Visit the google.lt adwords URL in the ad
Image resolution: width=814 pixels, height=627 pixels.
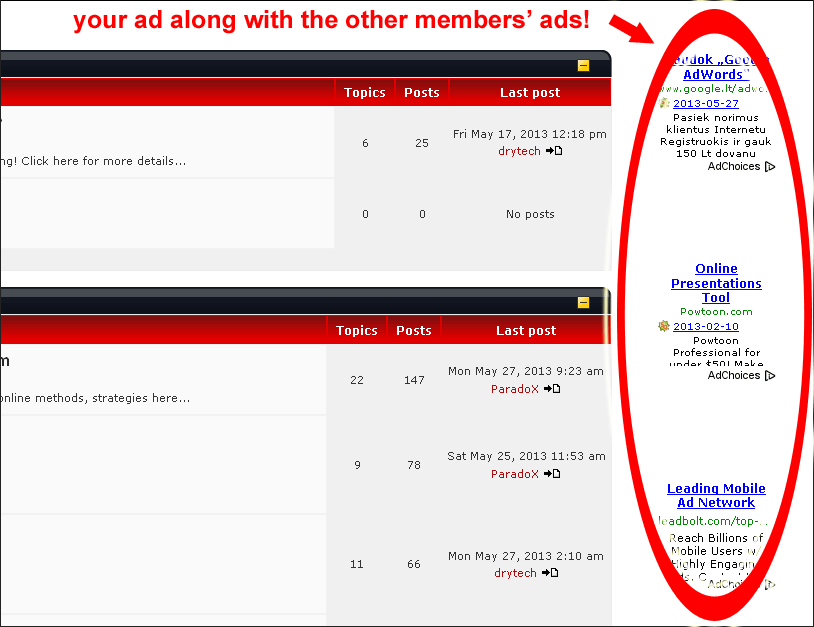[713, 89]
